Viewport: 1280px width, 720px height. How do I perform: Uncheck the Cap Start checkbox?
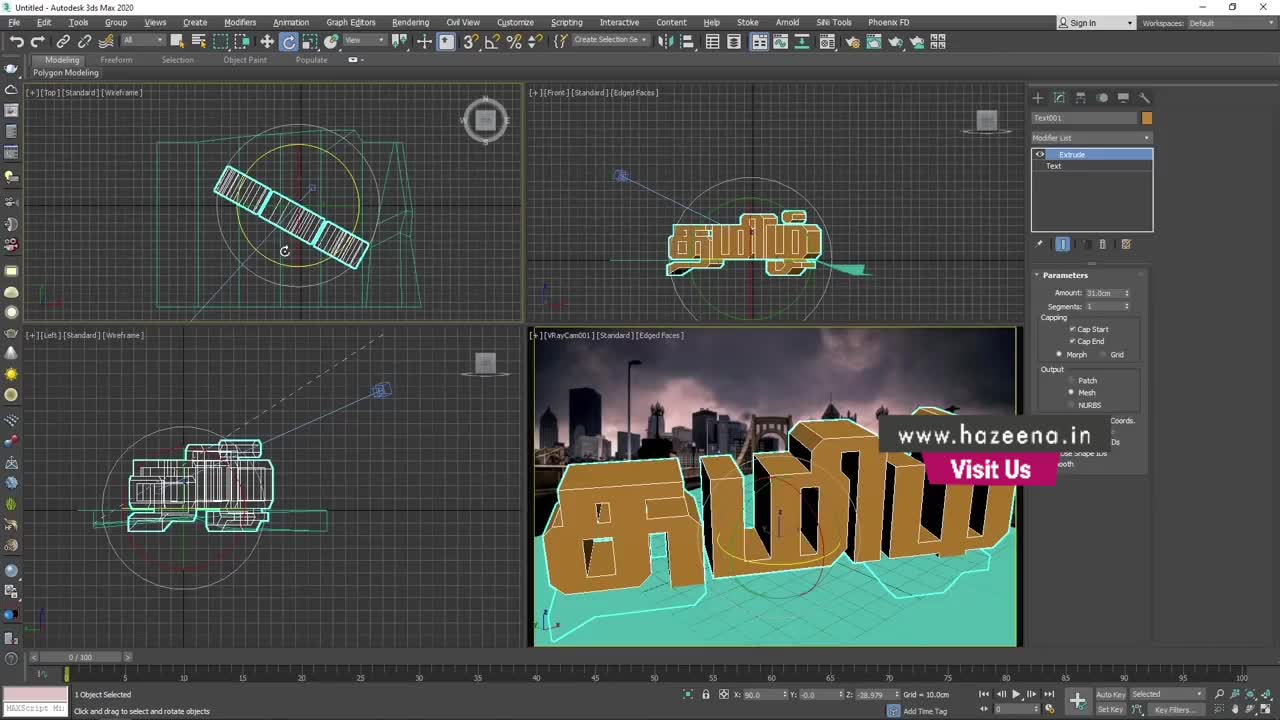[x=1072, y=329]
